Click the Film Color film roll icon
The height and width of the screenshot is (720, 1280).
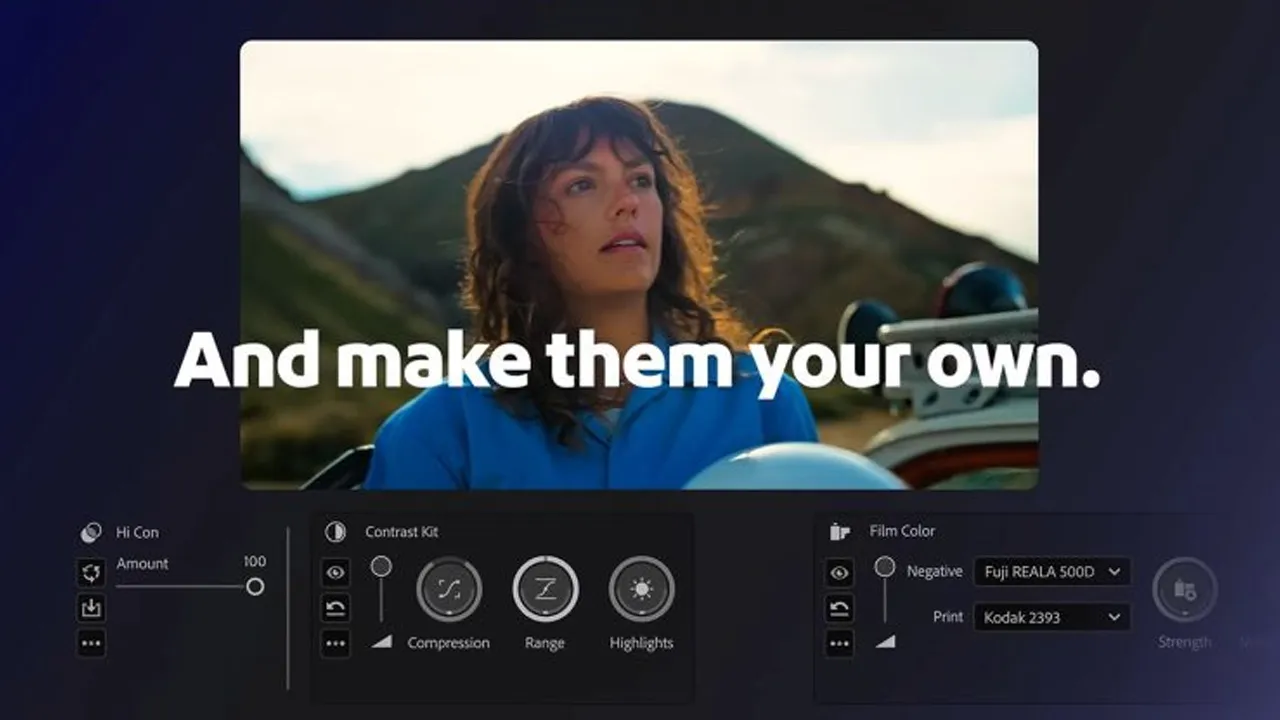tap(840, 532)
